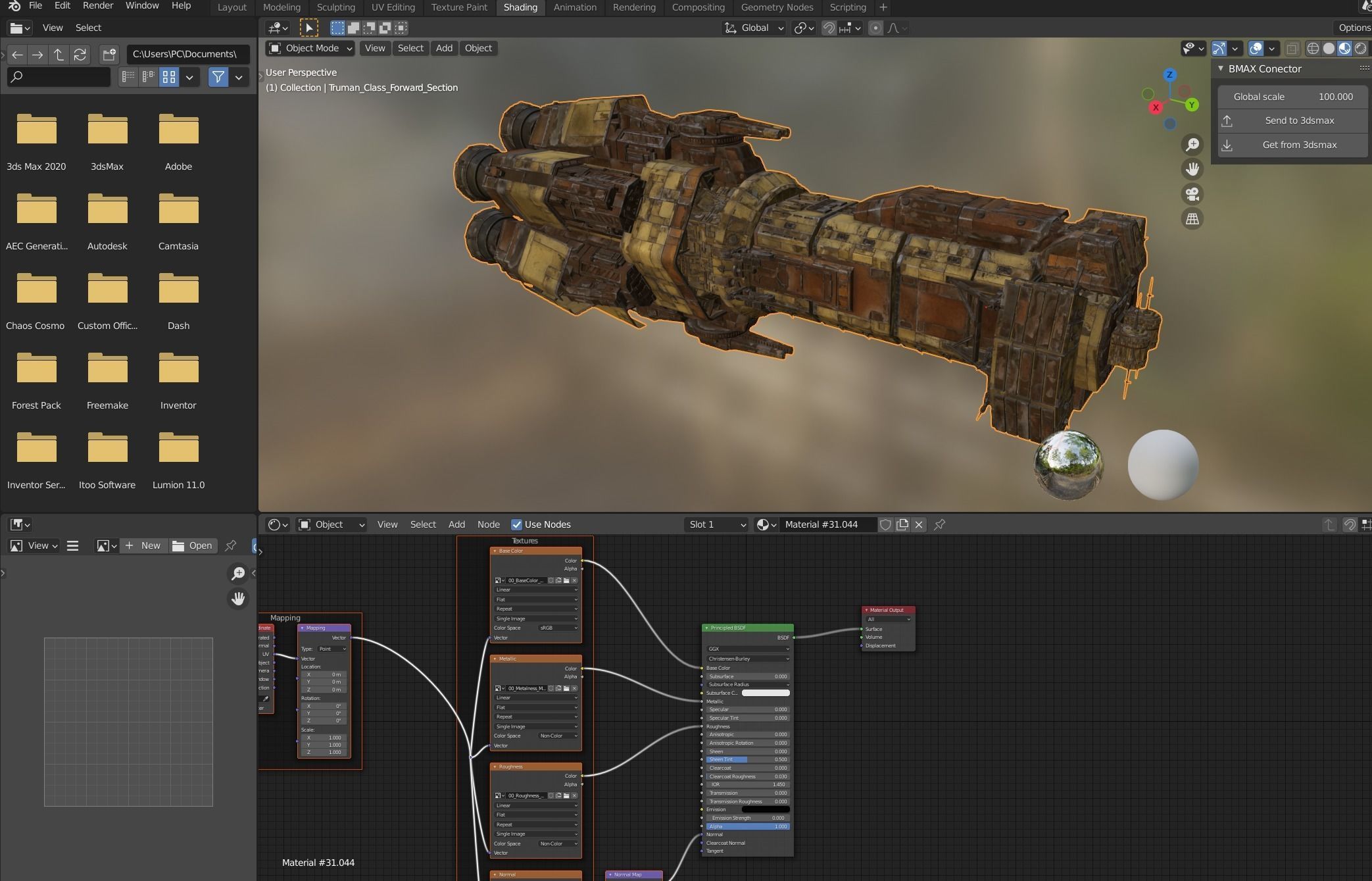Open the Render menu
The image size is (1372, 881).
point(97,6)
